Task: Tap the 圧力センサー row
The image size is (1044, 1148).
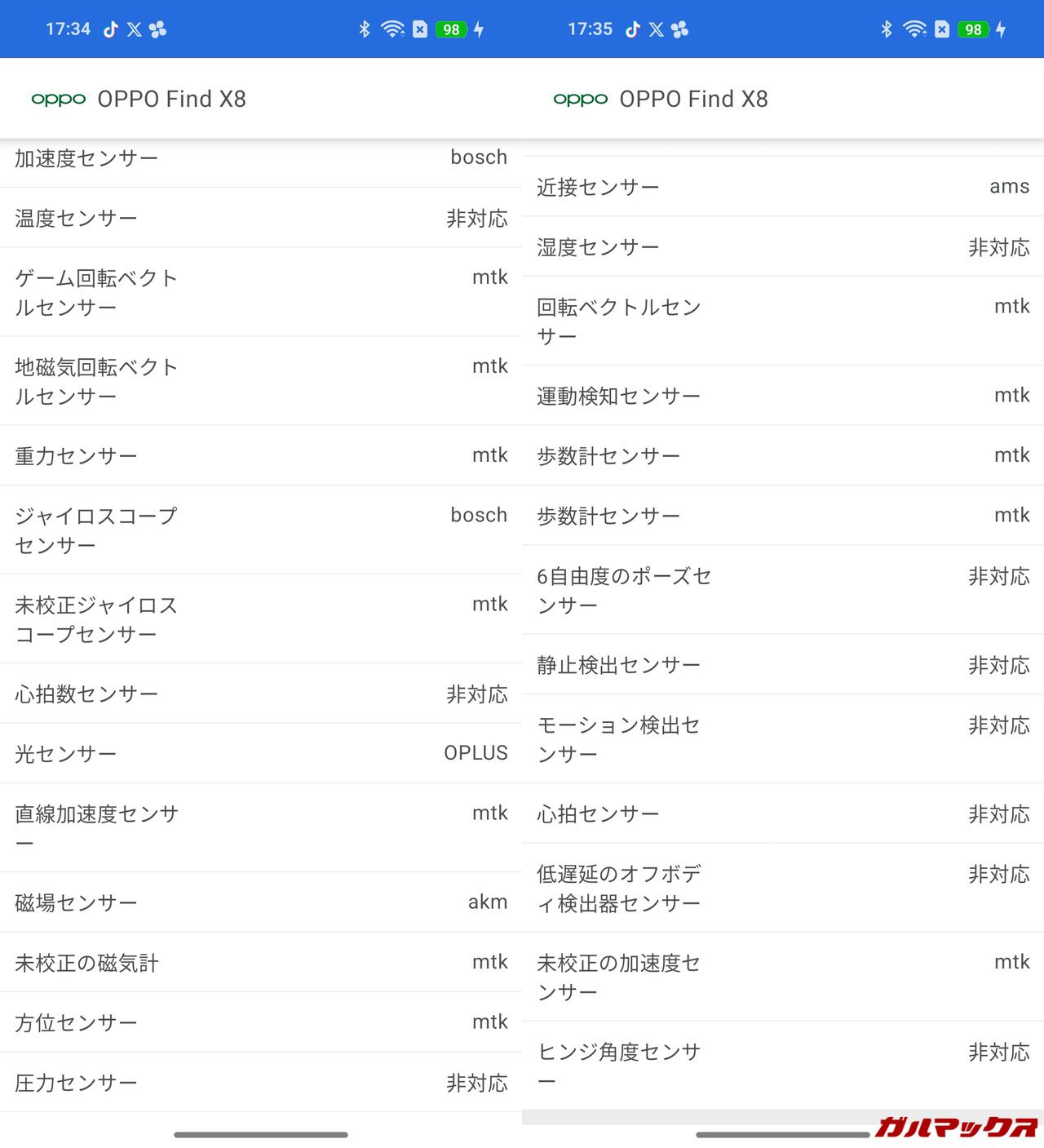Action: pyautogui.click(x=261, y=1083)
